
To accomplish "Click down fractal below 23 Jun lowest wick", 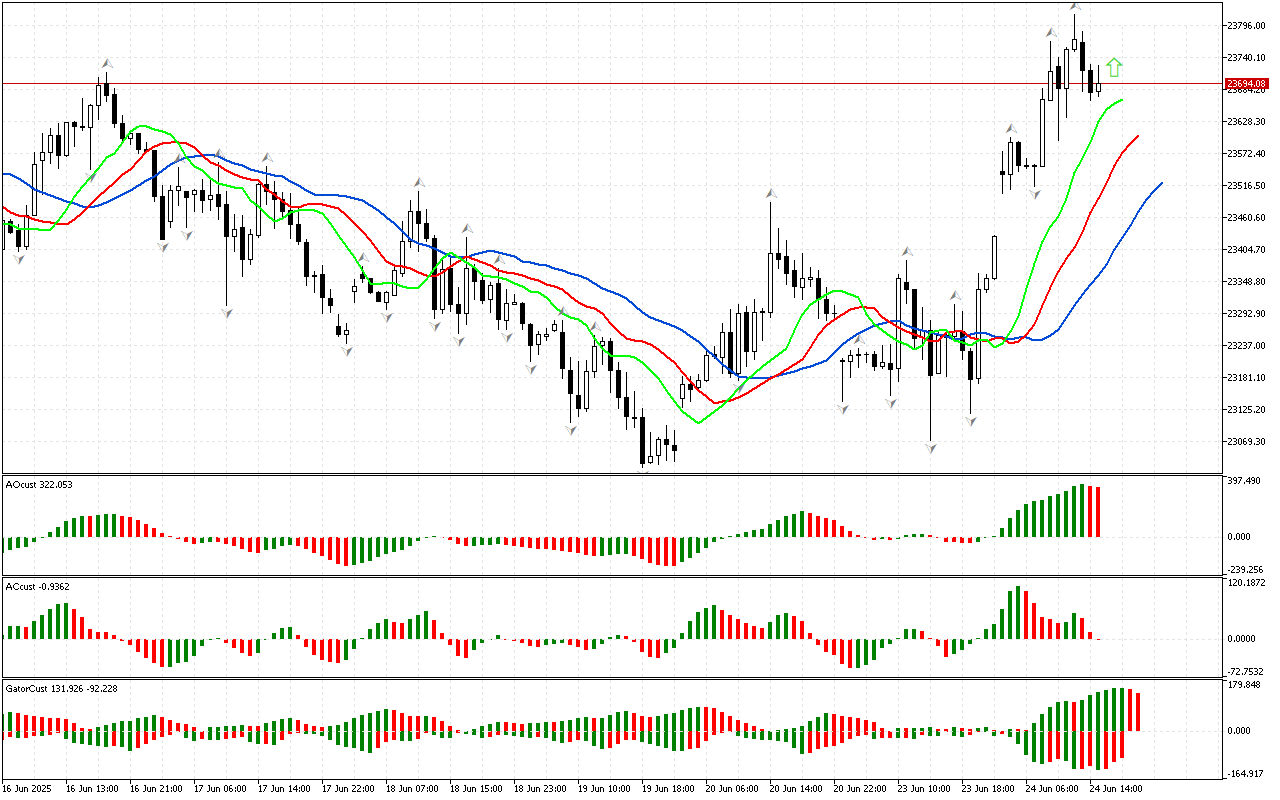I will [x=930, y=448].
